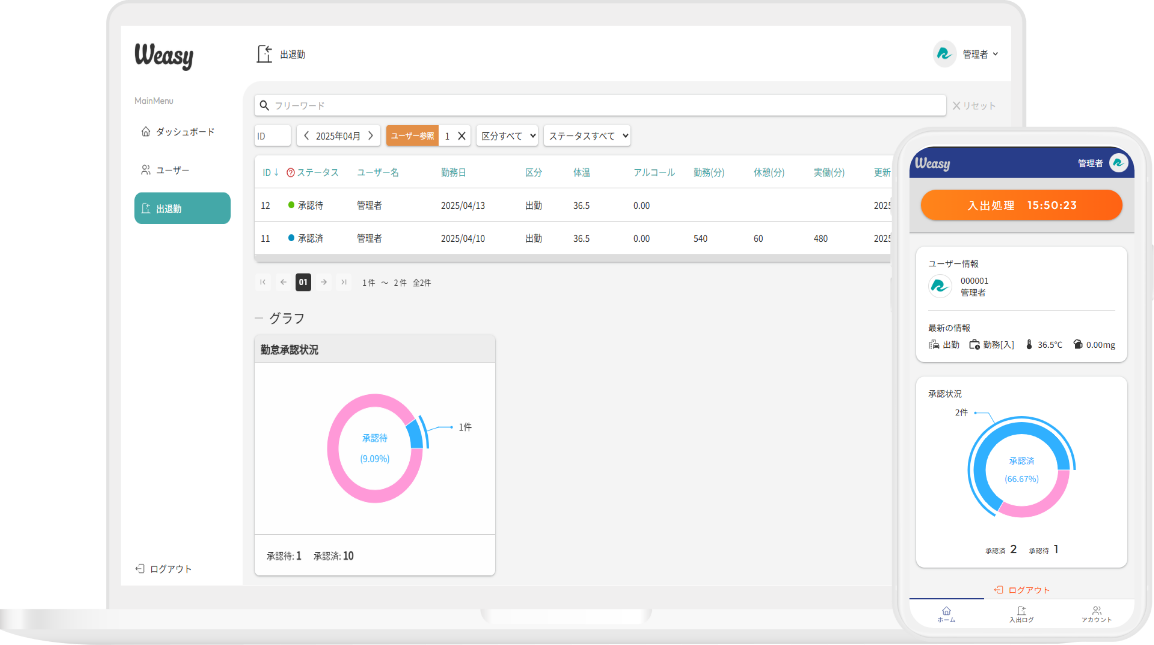
Task: Go to previous month before 2025年04月
Action: point(306,135)
